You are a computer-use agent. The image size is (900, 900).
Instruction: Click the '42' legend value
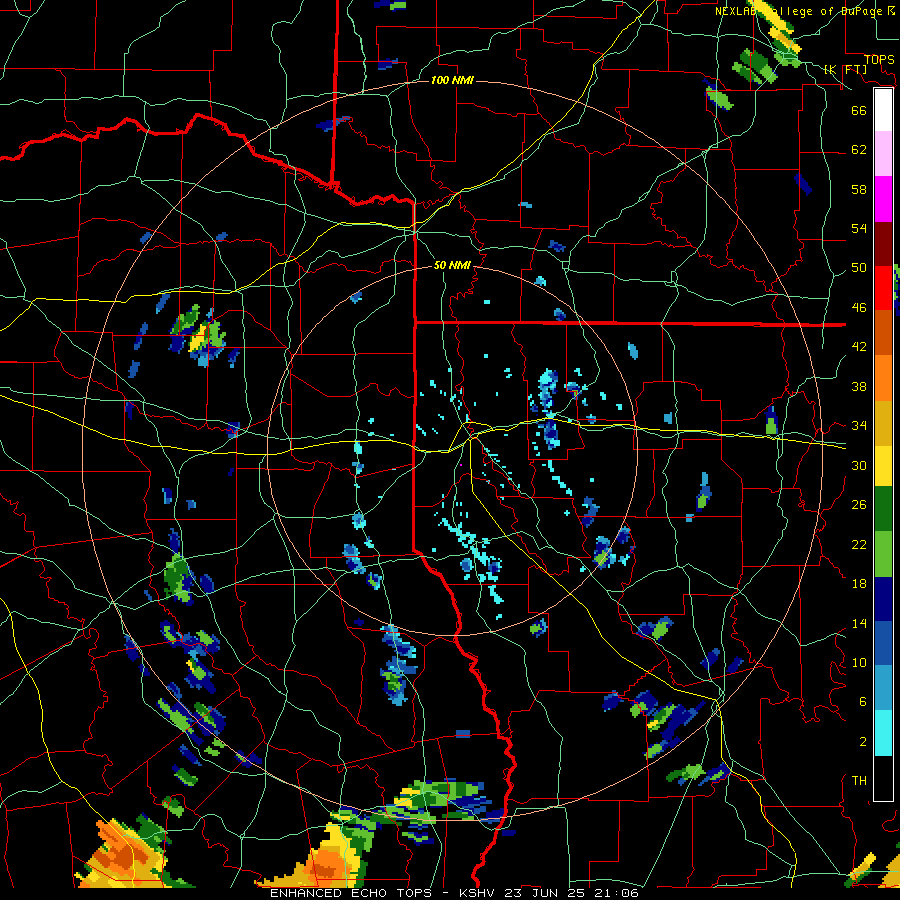coord(859,347)
